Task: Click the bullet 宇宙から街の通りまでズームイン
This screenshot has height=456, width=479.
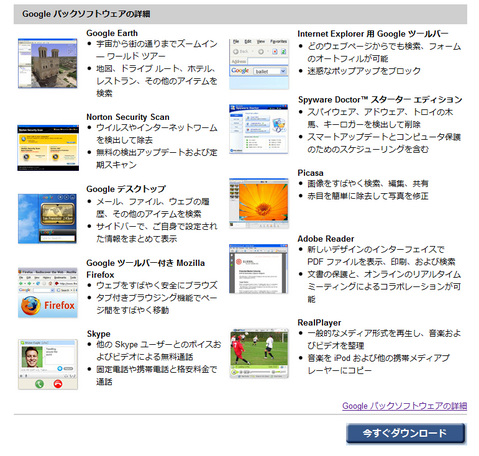Action: tap(157, 50)
